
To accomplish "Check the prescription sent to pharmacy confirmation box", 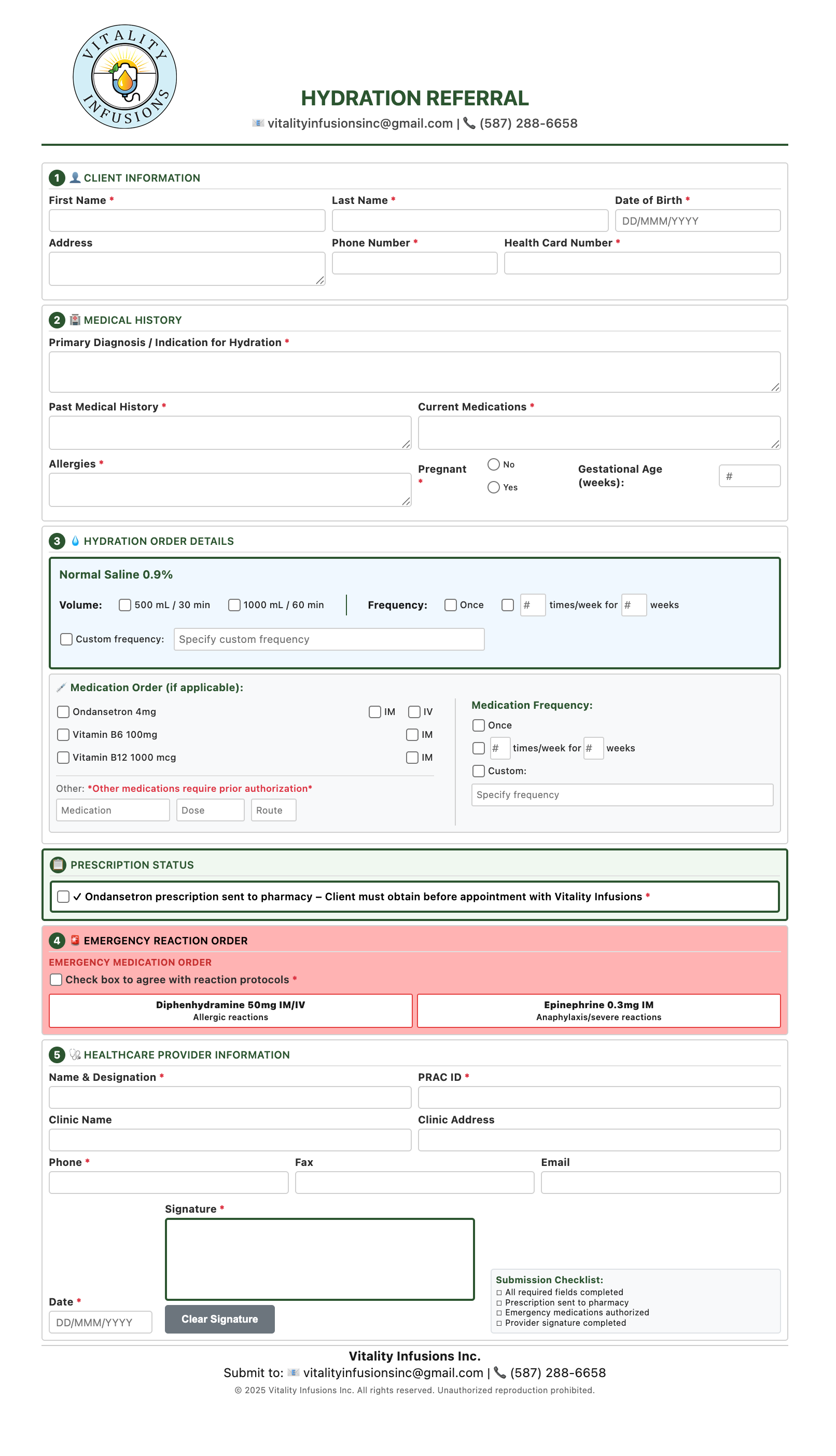I will [63, 896].
